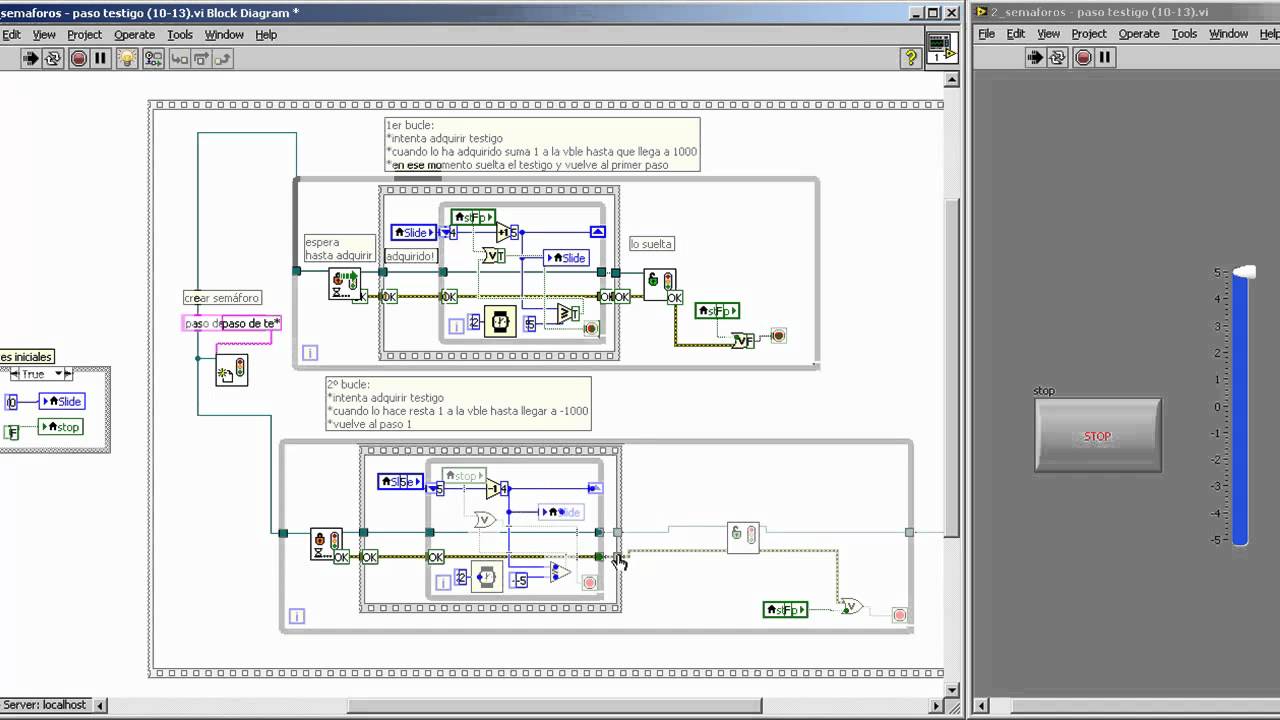Image resolution: width=1280 pixels, height=720 pixels.
Task: Click the less-than comparison node in second loop
Action: (561, 572)
